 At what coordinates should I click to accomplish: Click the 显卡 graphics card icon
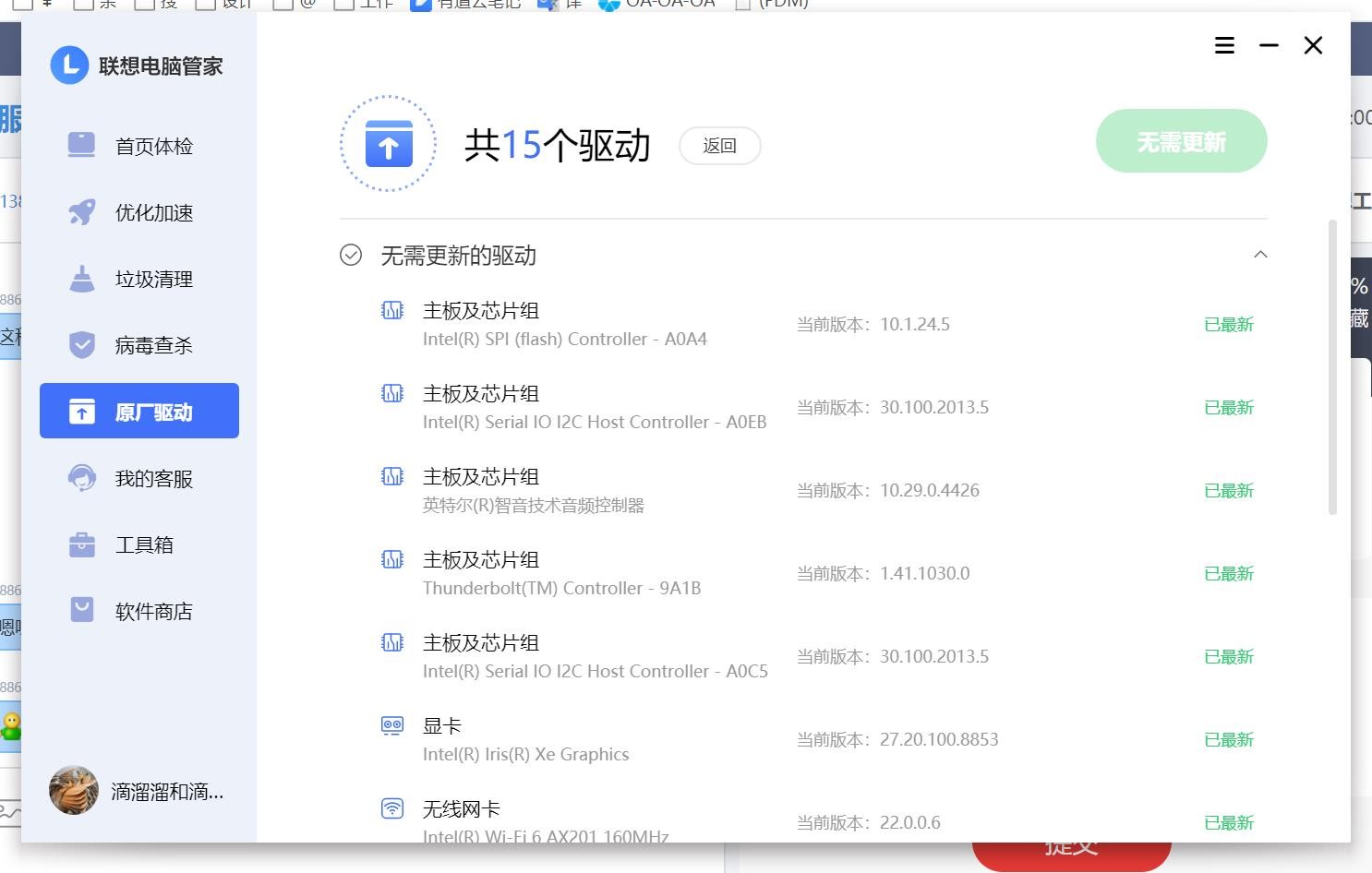click(x=392, y=725)
